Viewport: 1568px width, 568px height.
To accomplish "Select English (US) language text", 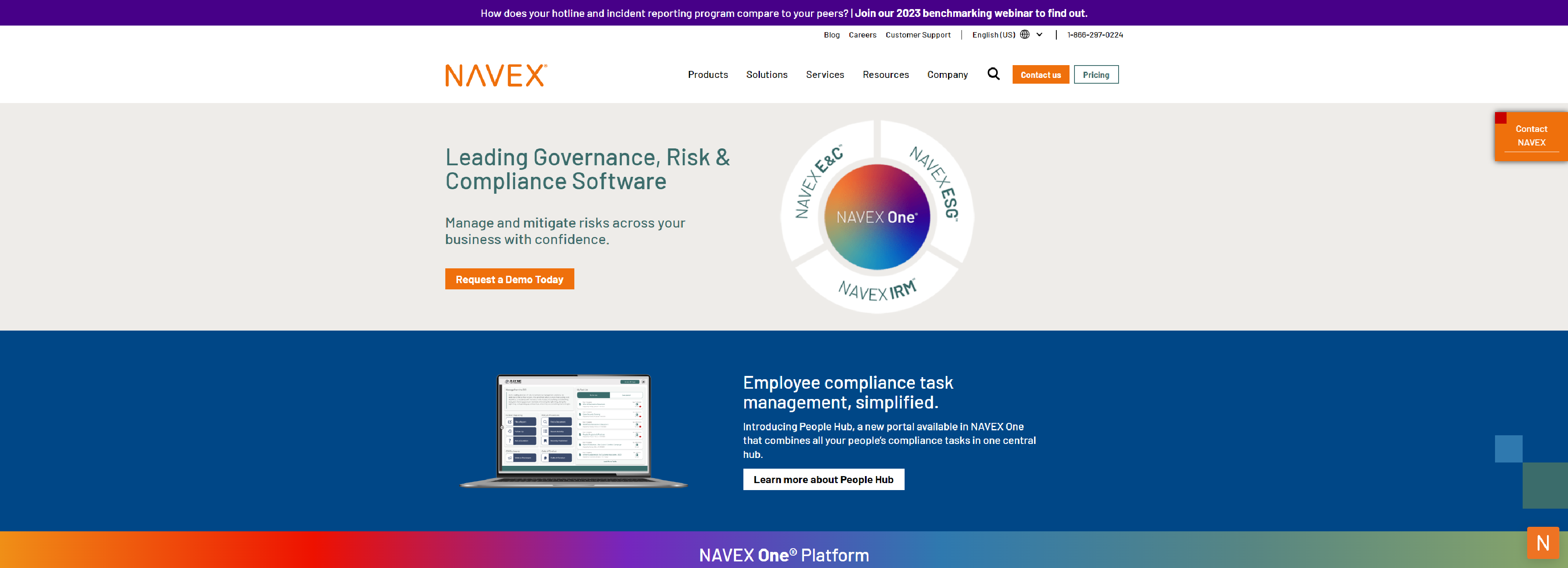I will pos(993,35).
